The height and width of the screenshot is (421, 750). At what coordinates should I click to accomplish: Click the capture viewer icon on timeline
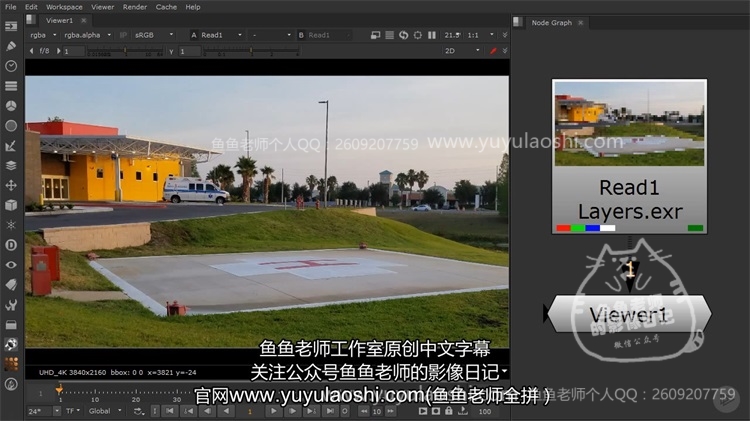pyautogui.click(x=436, y=411)
